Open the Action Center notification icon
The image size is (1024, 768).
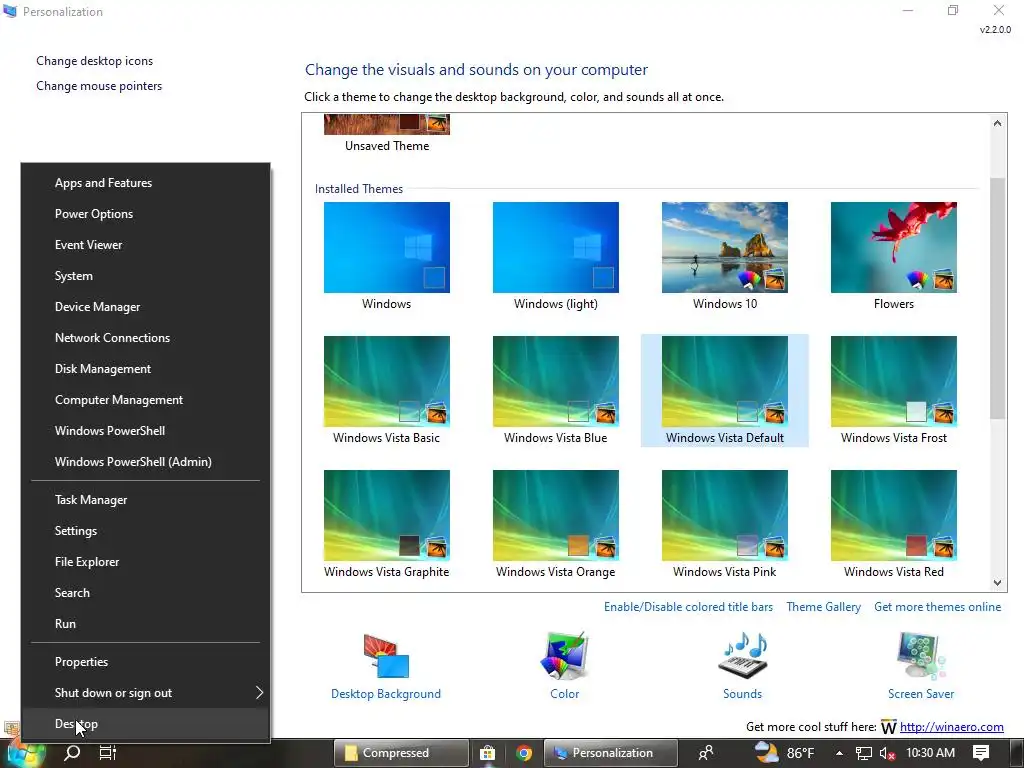click(981, 753)
